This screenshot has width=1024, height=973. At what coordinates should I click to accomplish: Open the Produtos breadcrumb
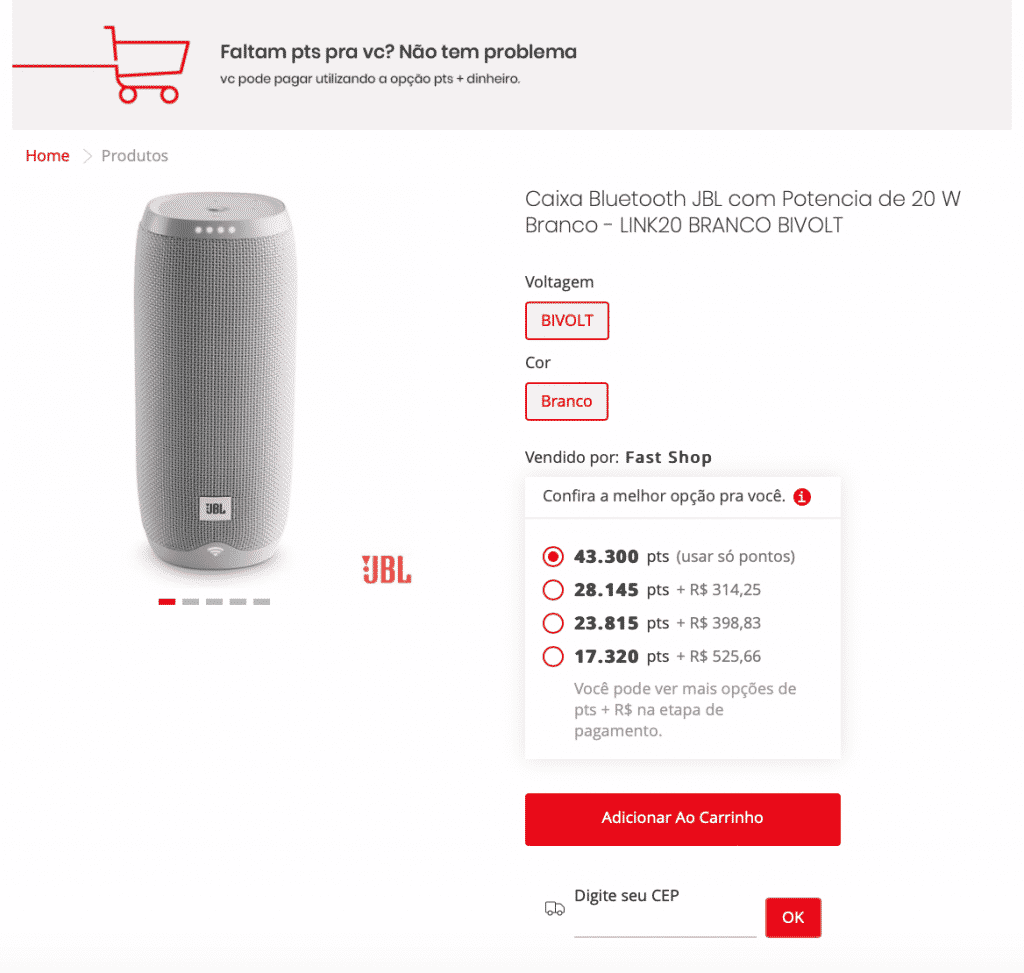click(x=135, y=156)
